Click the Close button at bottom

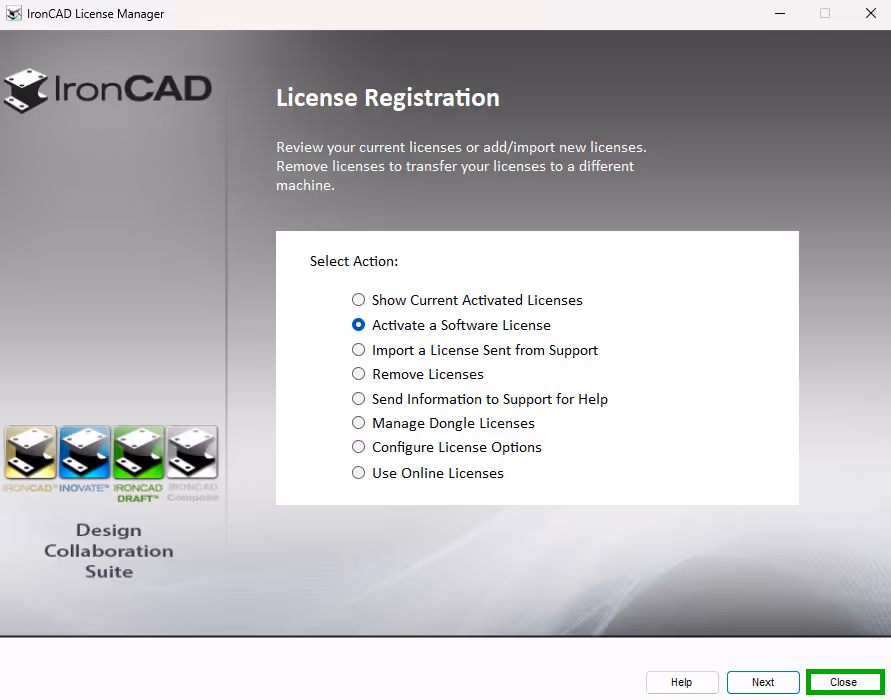tap(844, 682)
